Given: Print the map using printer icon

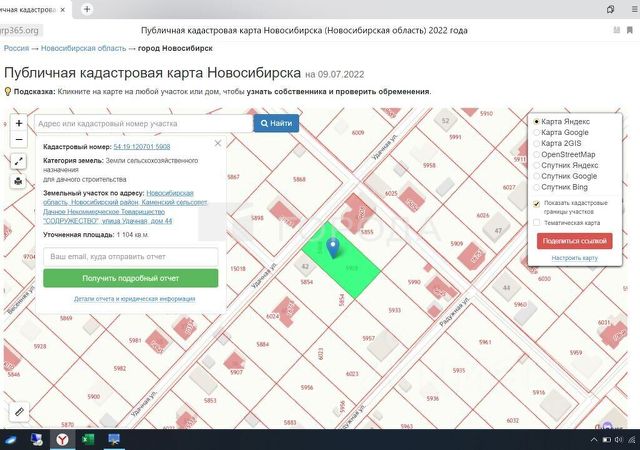Looking at the screenshot, I should pyautogui.click(x=18, y=181).
